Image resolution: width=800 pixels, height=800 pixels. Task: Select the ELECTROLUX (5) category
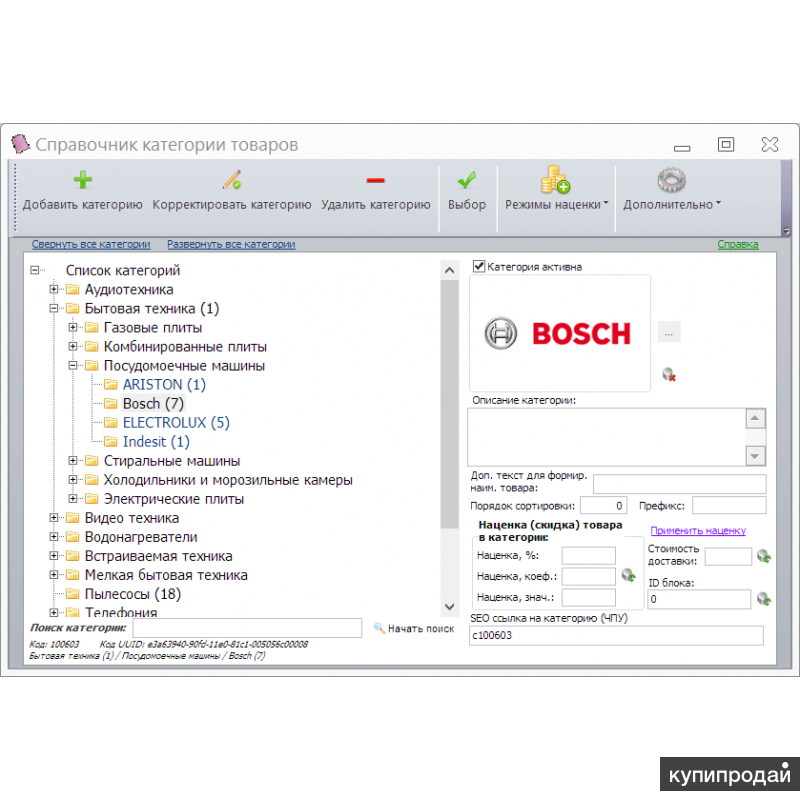(176, 423)
